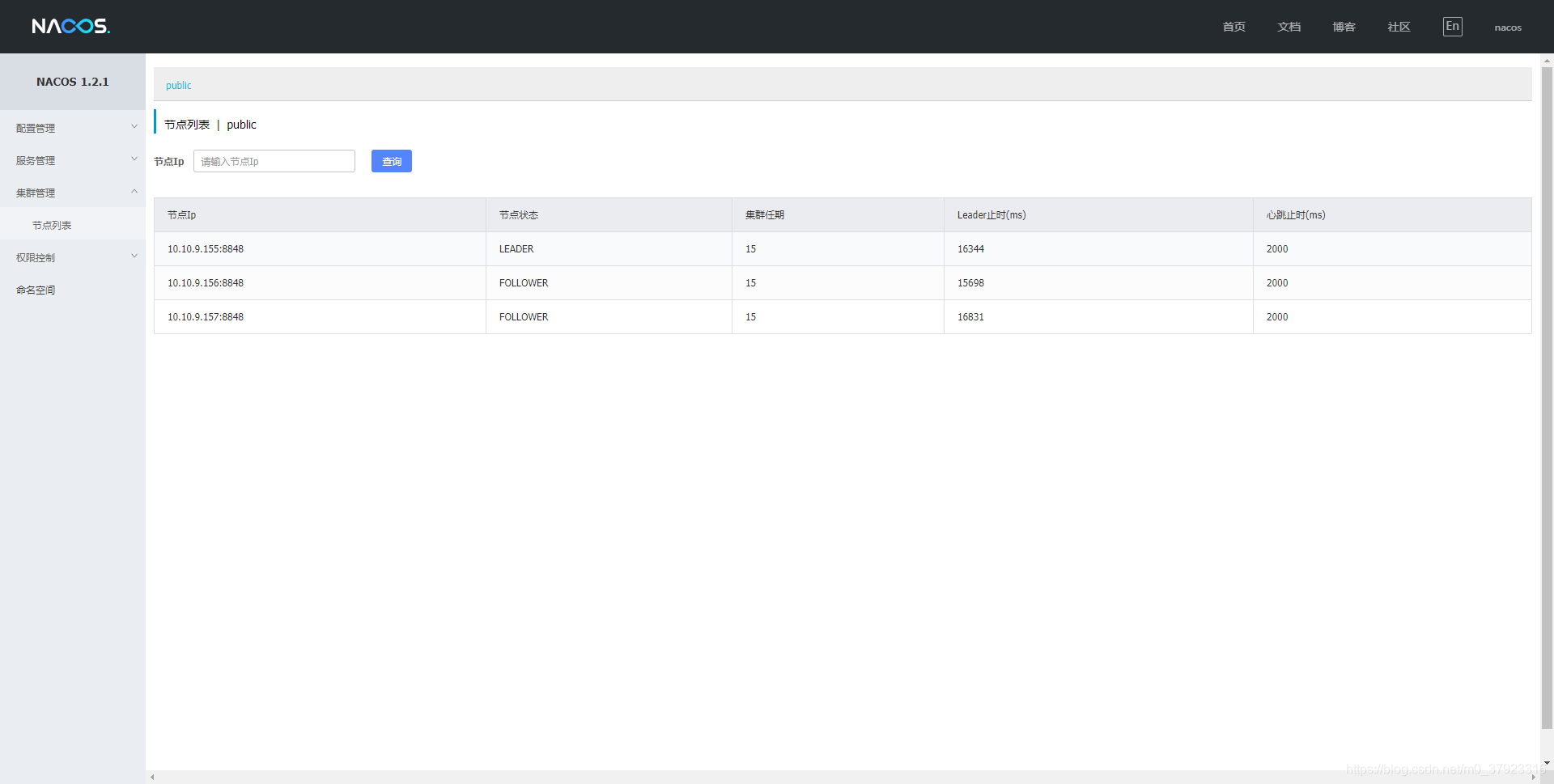
Task: Click FOLLOWER status of 10.10.9.156
Action: tap(524, 283)
